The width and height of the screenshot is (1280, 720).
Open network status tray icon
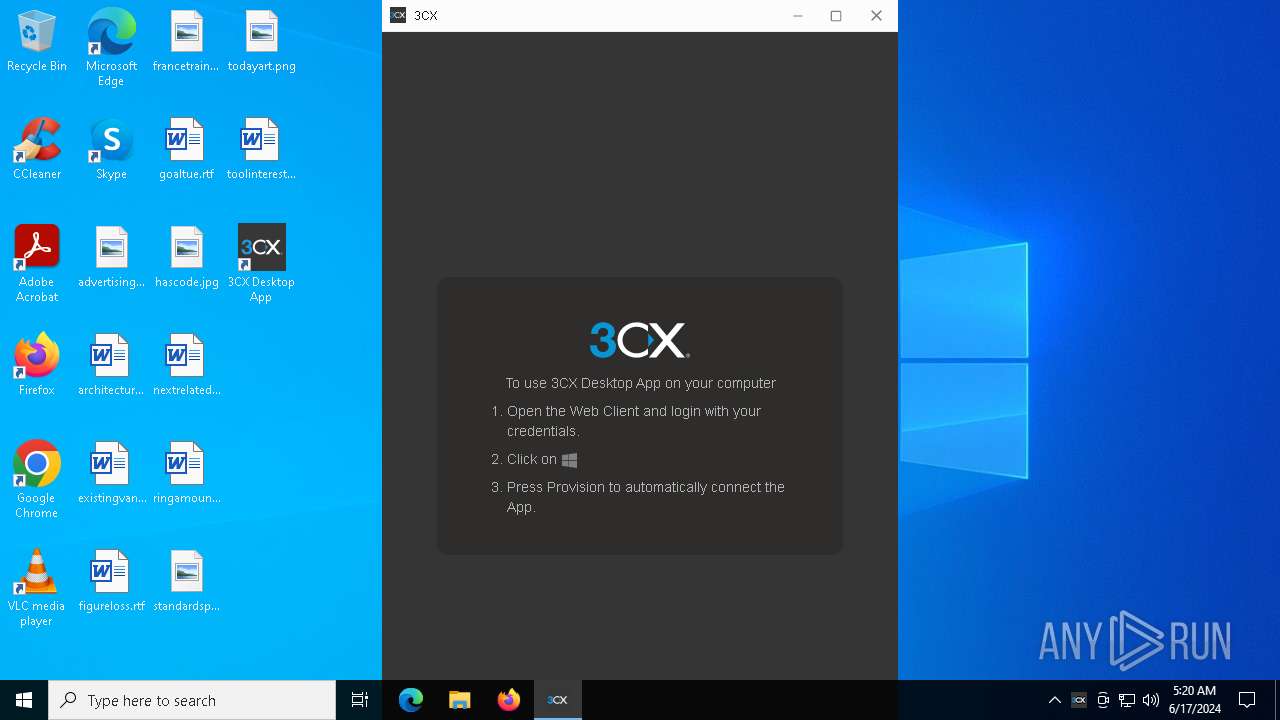(1127, 700)
